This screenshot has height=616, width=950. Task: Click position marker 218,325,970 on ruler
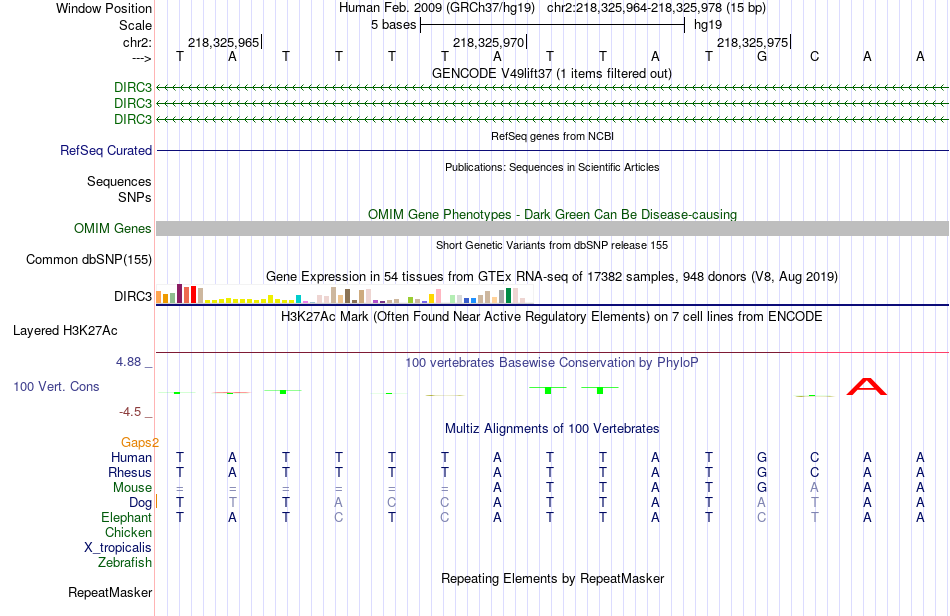pyautogui.click(x=488, y=42)
